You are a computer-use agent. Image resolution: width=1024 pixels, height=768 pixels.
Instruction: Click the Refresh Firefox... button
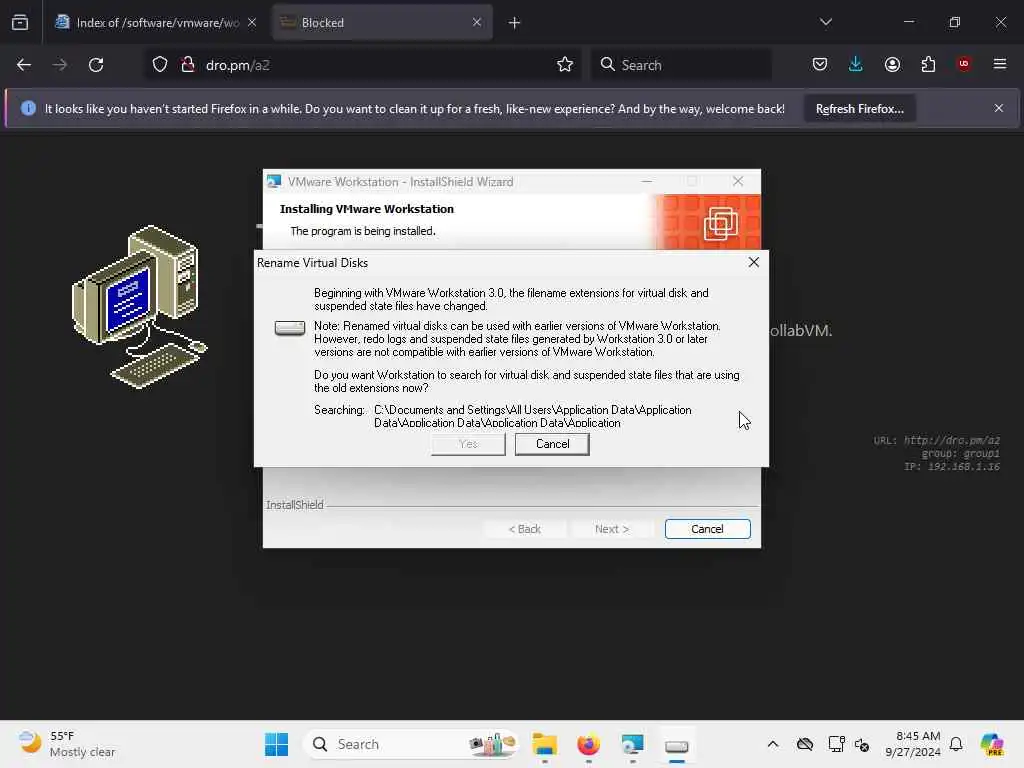tap(859, 108)
